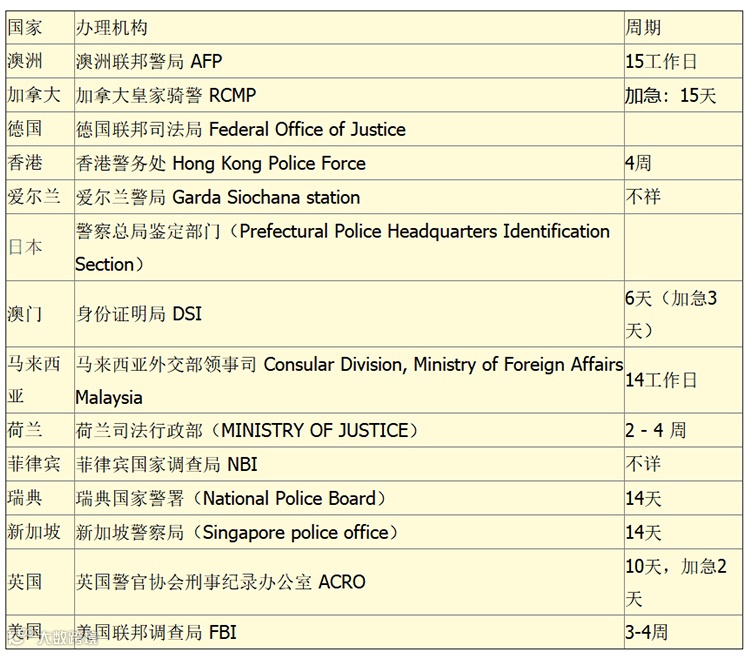Click 菲律宾国家调查局 NBI cell
This screenshot has width=746, height=652.
349,464
